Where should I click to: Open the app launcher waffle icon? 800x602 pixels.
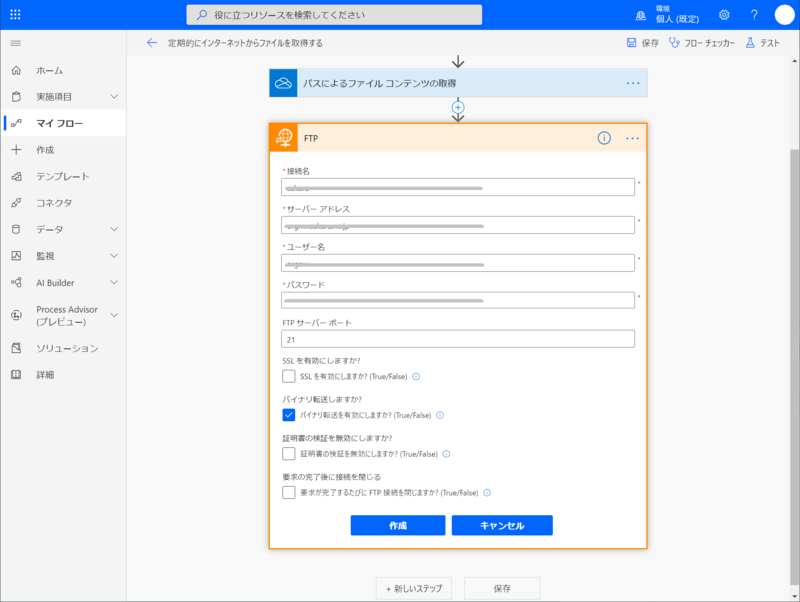pos(15,15)
